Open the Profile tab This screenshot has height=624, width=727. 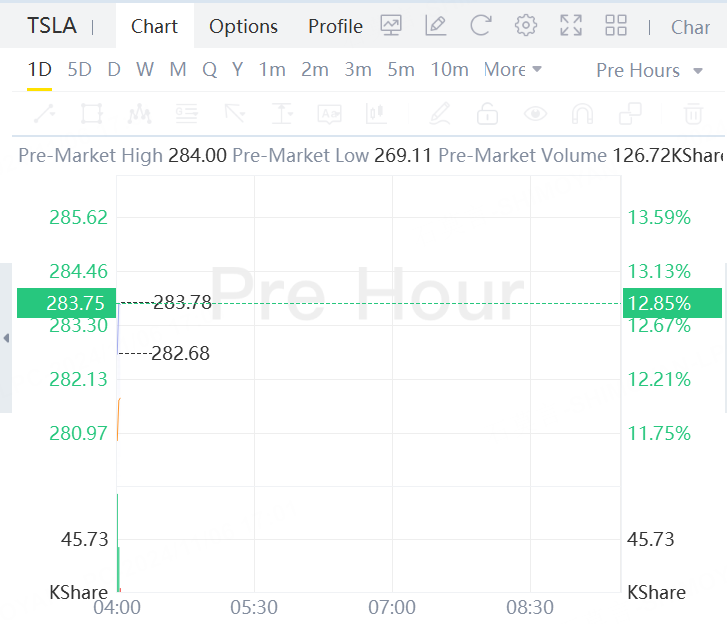point(335,27)
